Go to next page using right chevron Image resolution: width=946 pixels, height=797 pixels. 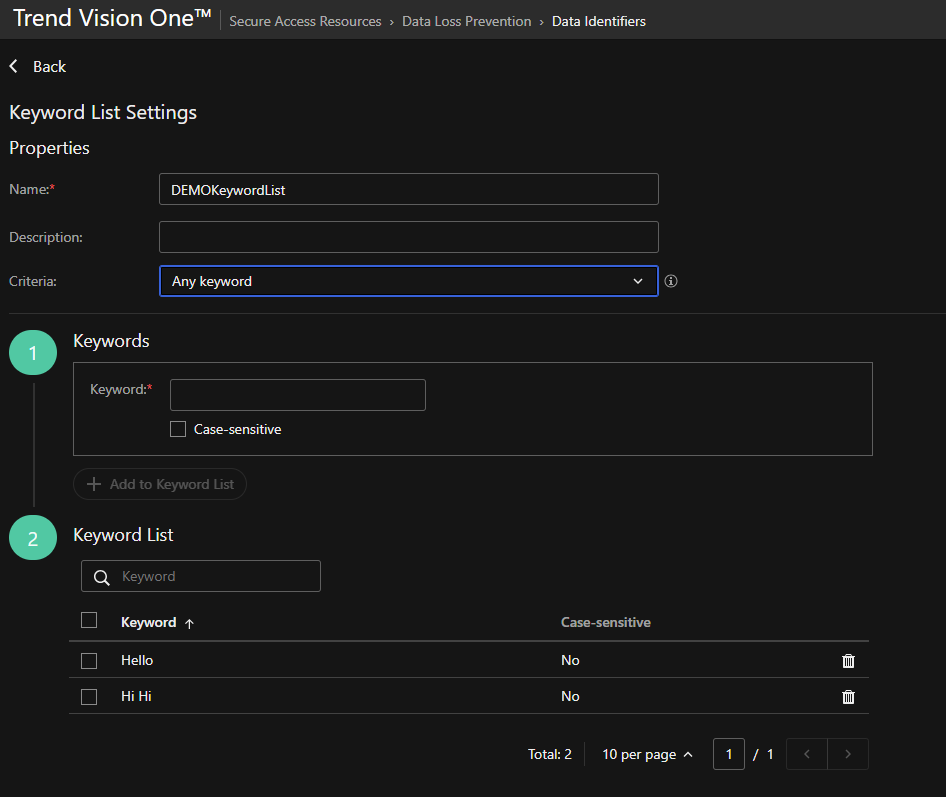[x=848, y=754]
